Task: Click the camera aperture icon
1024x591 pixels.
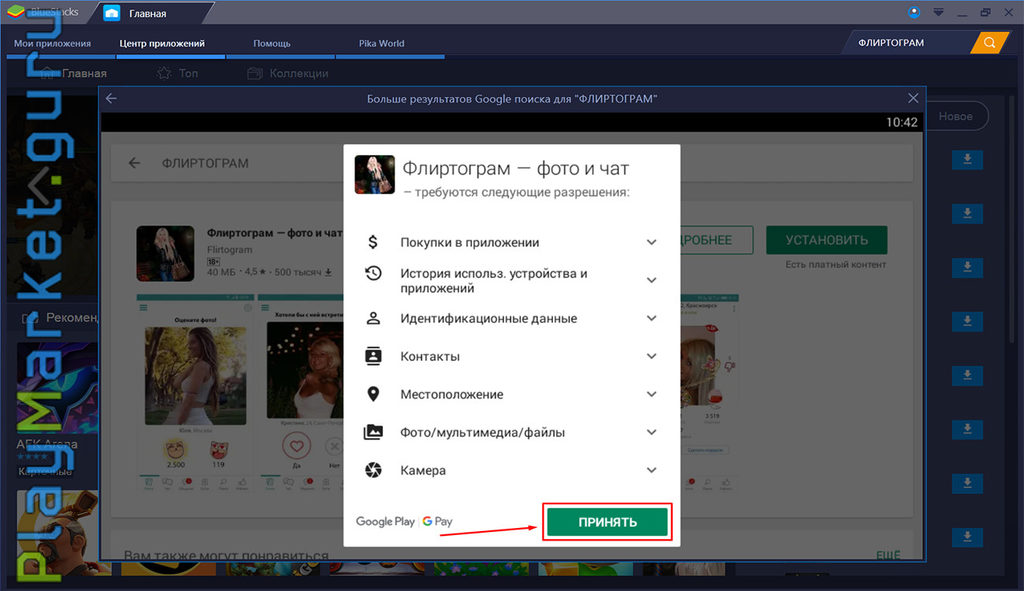Action: [x=373, y=470]
